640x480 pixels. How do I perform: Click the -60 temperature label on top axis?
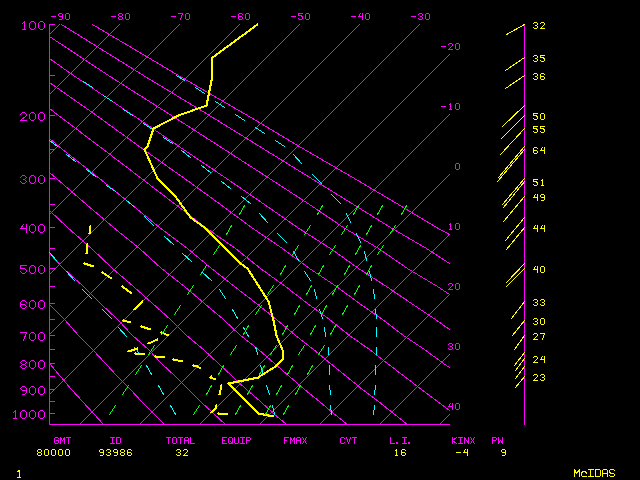click(240, 16)
